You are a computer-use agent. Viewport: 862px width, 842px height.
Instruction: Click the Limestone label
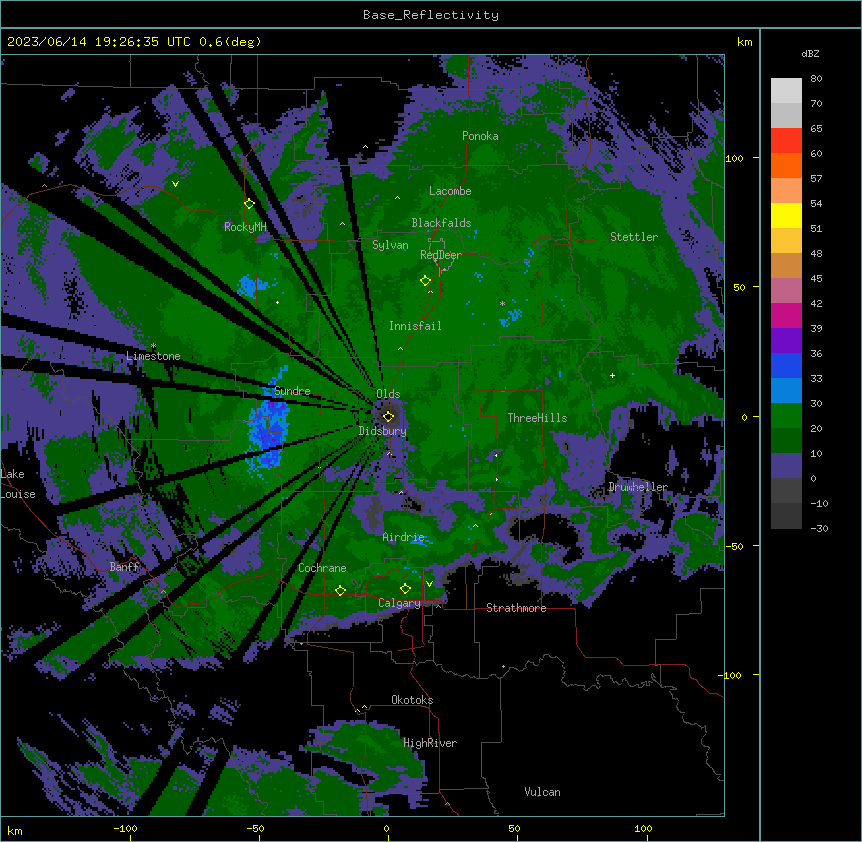[x=153, y=356]
